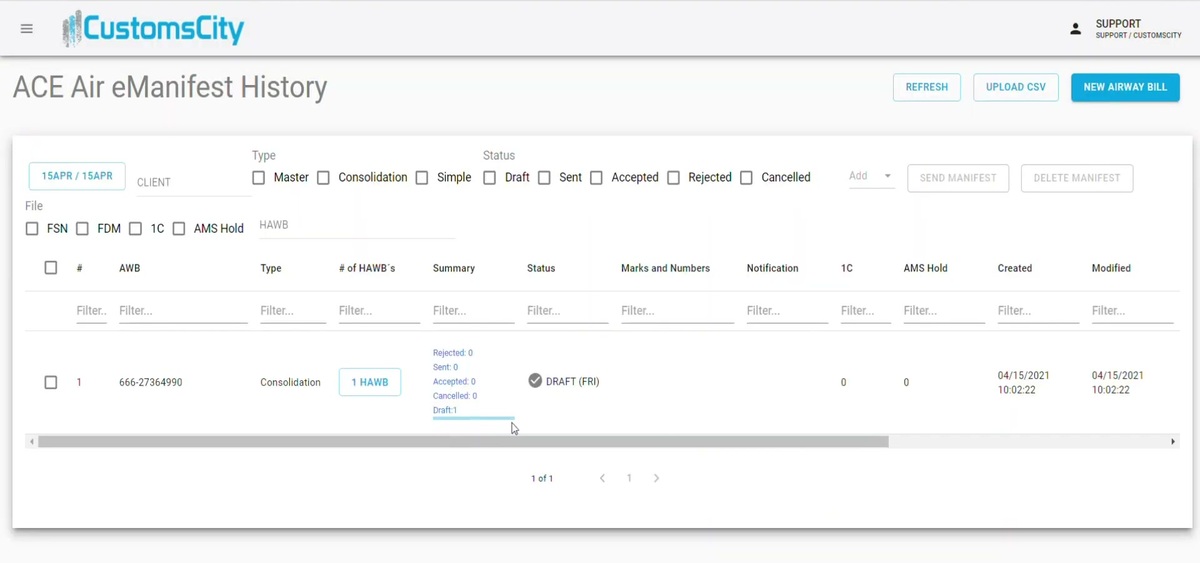Click the AWB column filter field
Viewport: 1200px width, 563px height.
pyautogui.click(x=183, y=311)
